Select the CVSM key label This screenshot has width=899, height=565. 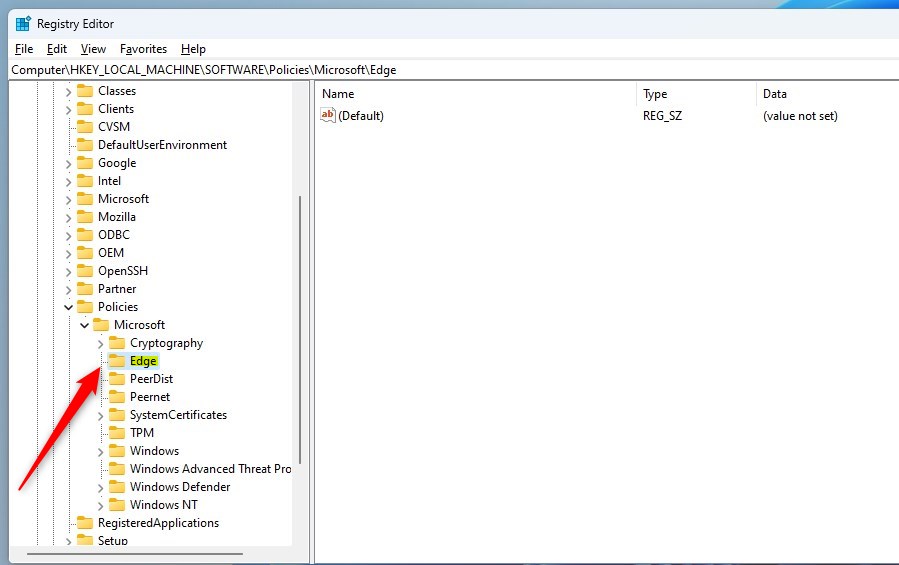tap(114, 127)
